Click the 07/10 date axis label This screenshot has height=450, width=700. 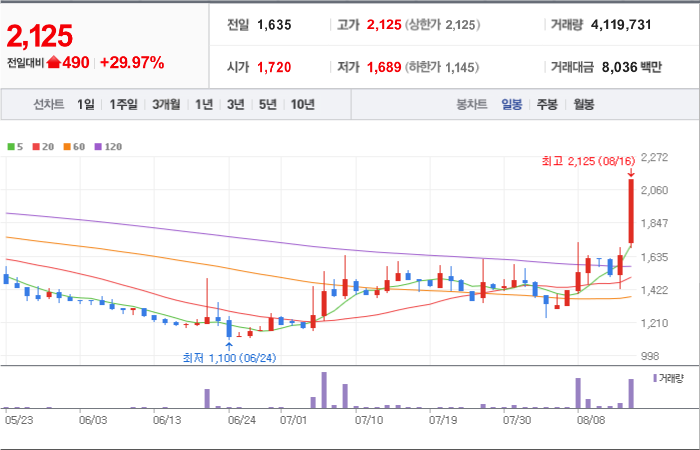tap(369, 420)
